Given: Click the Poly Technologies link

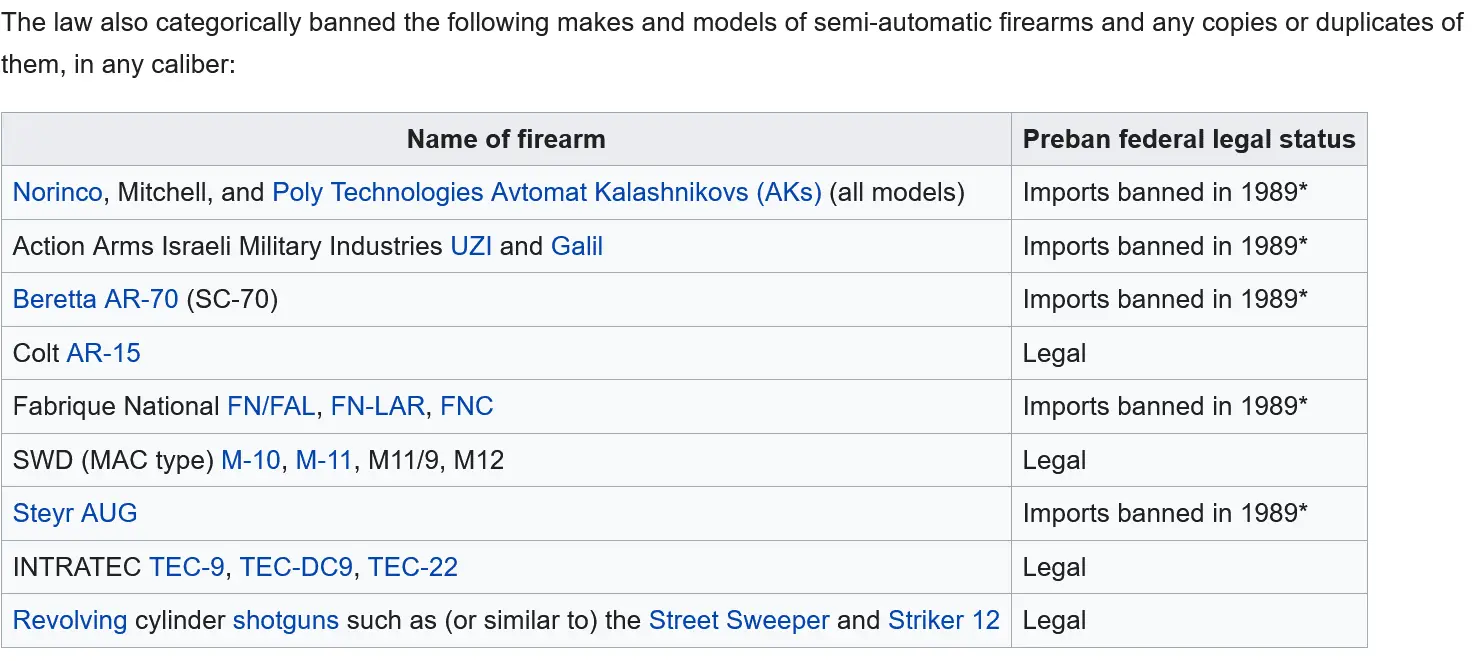Looking at the screenshot, I should tap(377, 193).
